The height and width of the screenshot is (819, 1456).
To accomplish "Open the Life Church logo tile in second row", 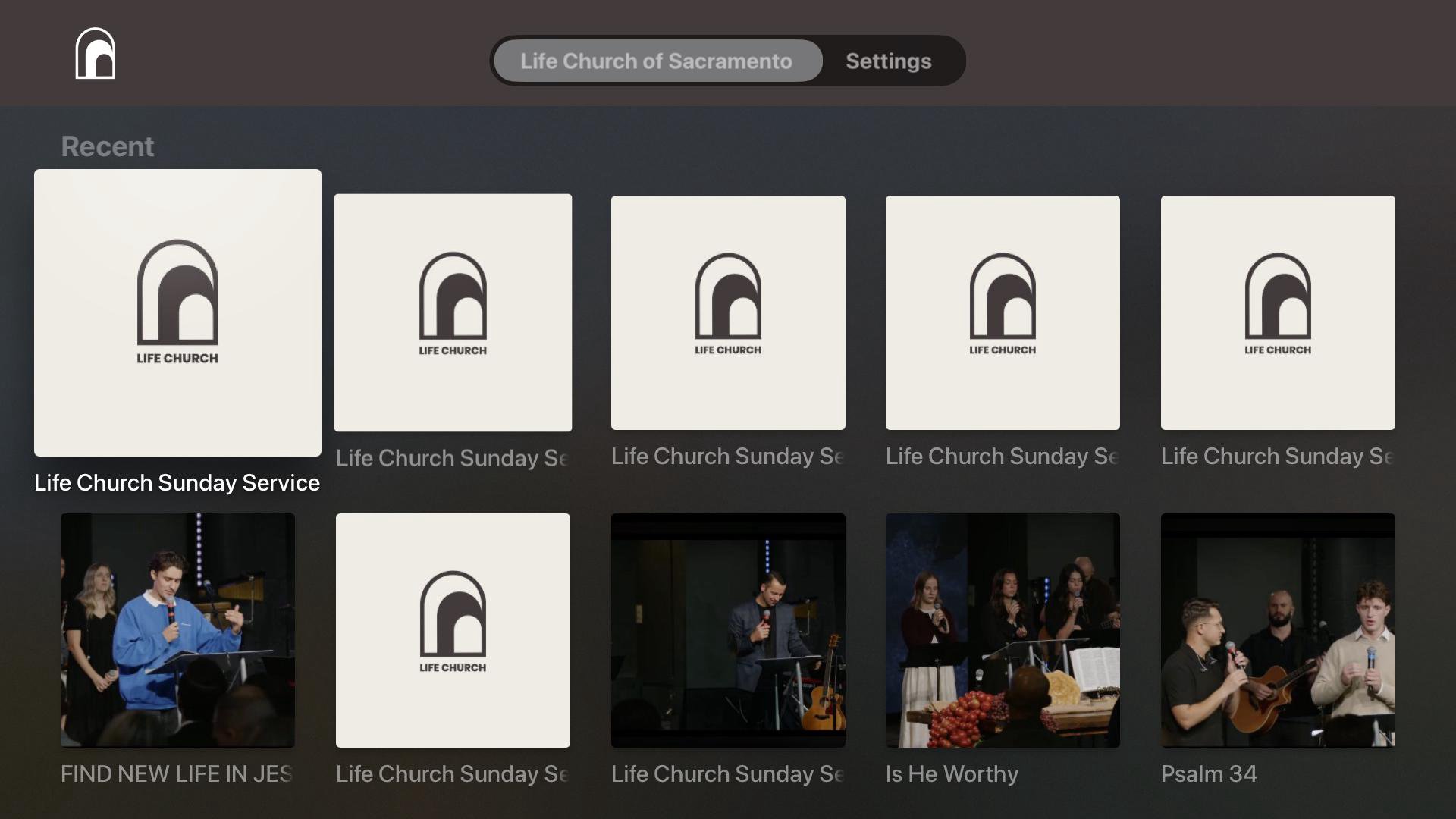I will point(453,630).
